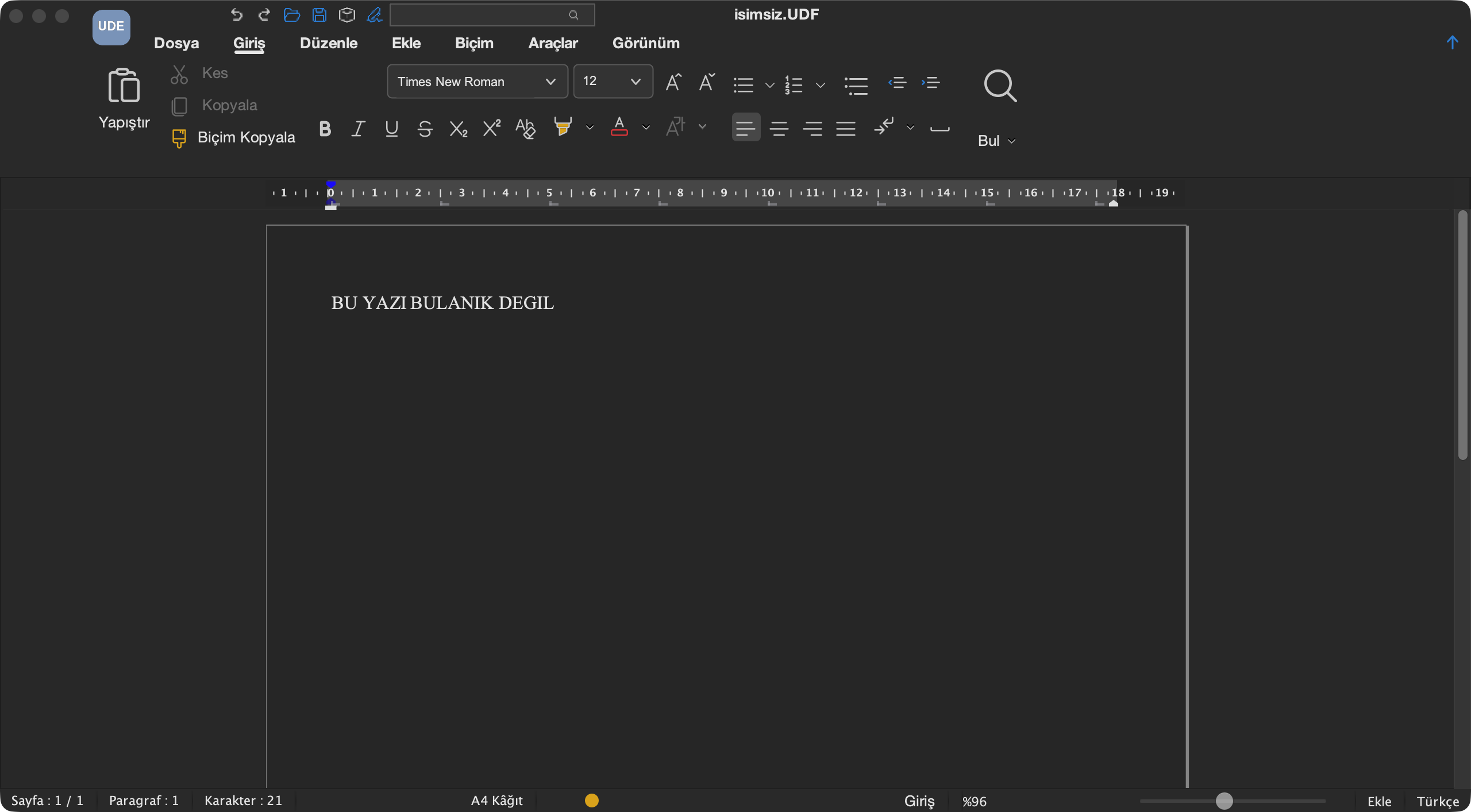Toggle bold formatting
The width and height of the screenshot is (1471, 812).
click(x=325, y=129)
